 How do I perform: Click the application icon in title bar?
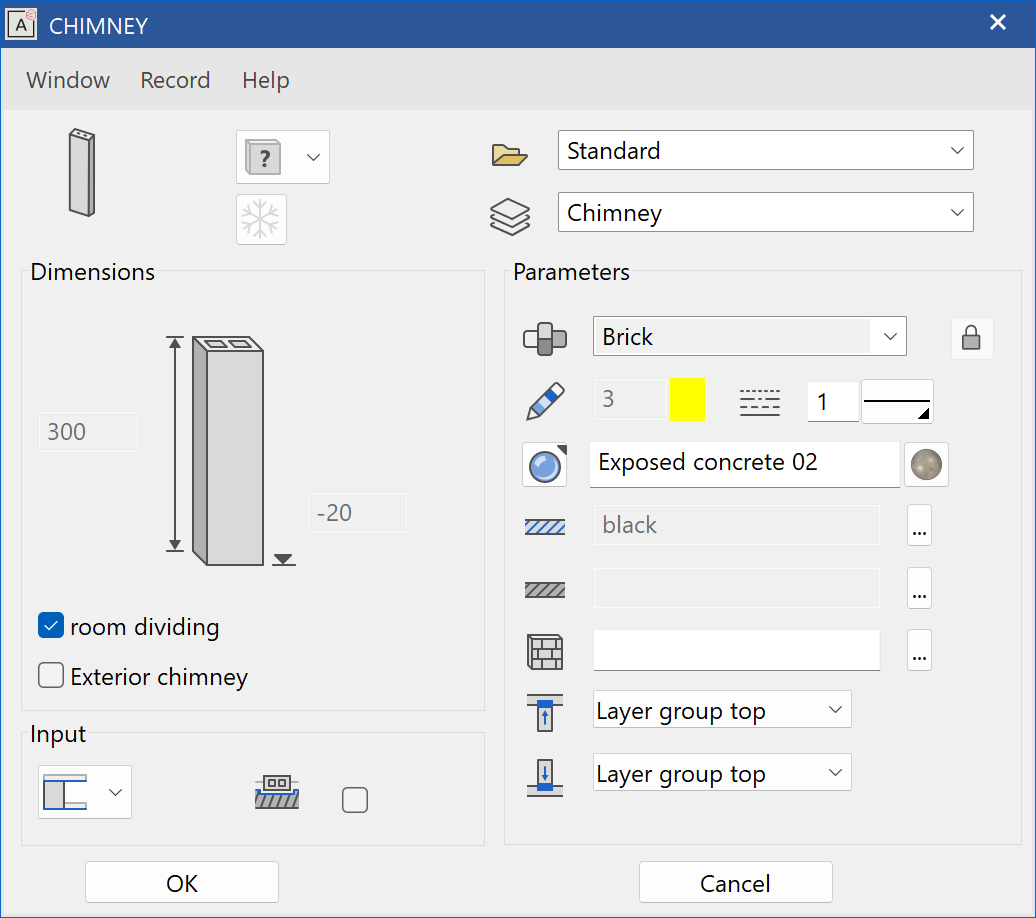(21, 24)
